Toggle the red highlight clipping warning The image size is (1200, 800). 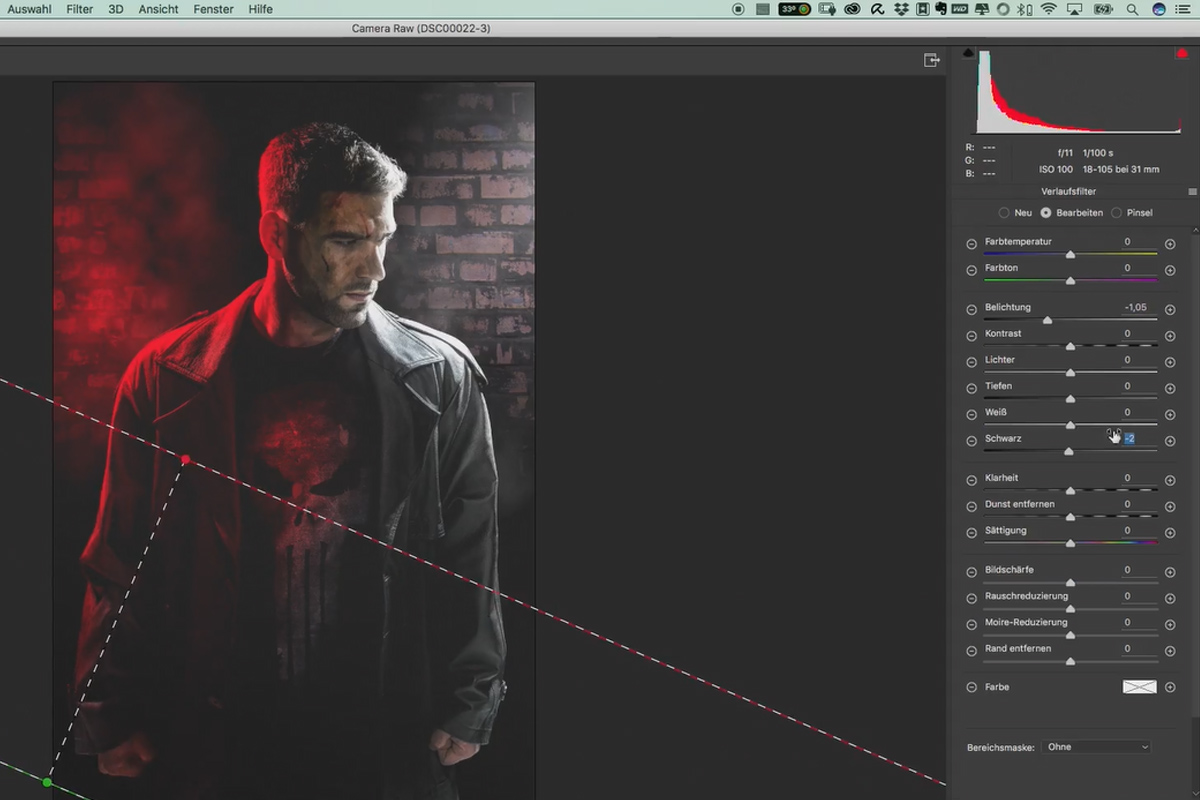(x=1181, y=53)
